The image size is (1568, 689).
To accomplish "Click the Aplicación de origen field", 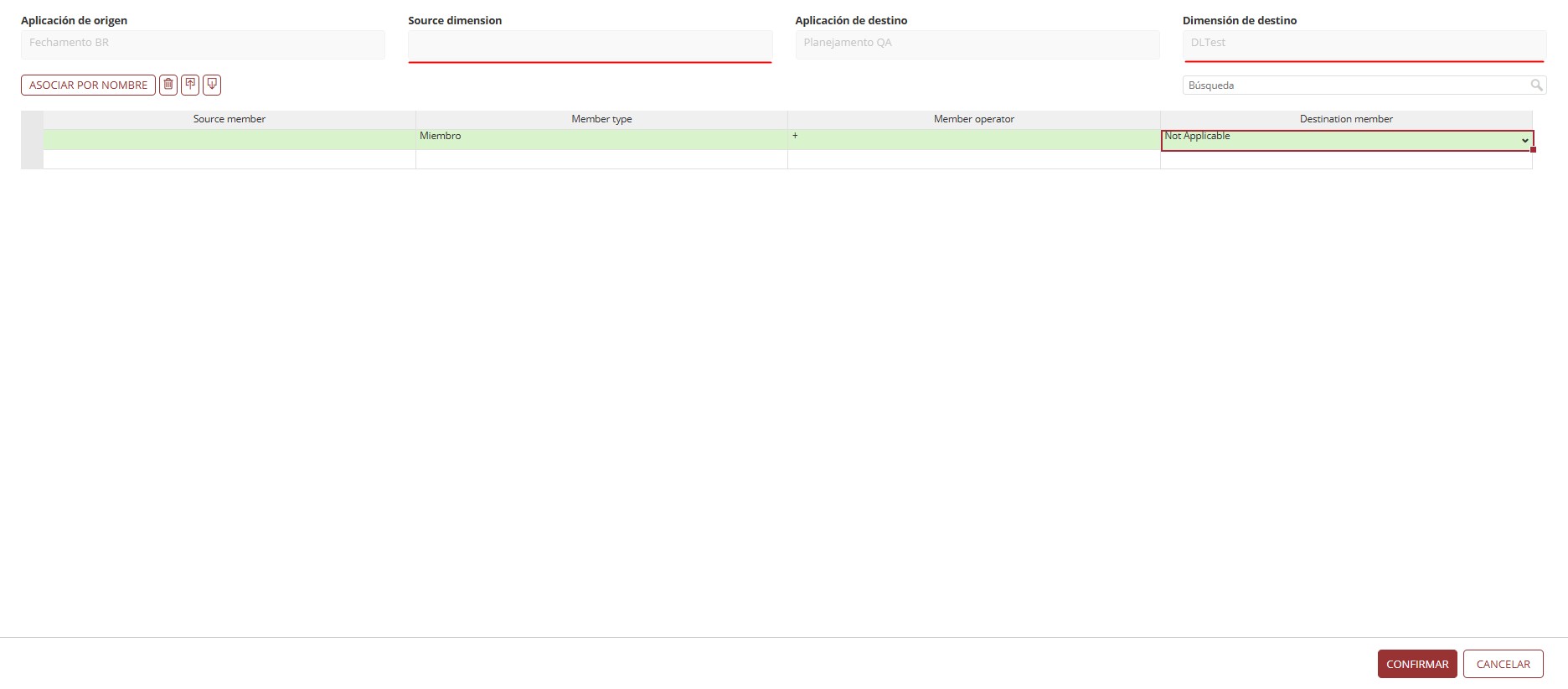I will (203, 44).
